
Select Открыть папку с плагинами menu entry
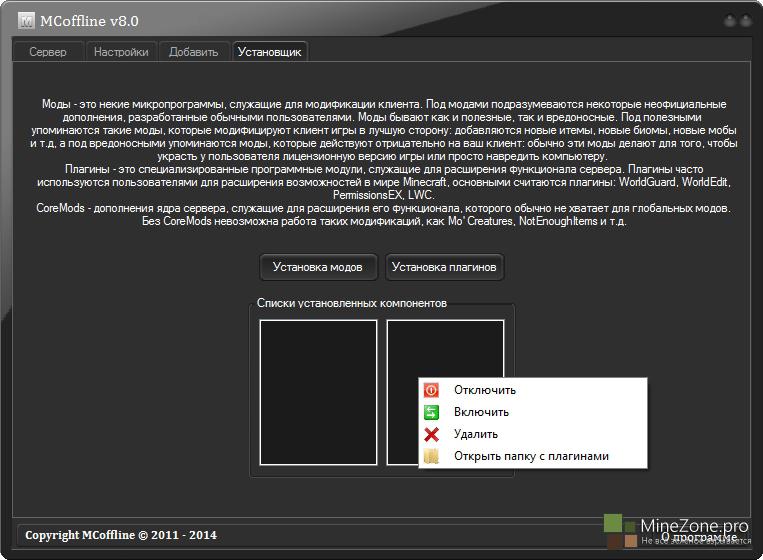530,456
